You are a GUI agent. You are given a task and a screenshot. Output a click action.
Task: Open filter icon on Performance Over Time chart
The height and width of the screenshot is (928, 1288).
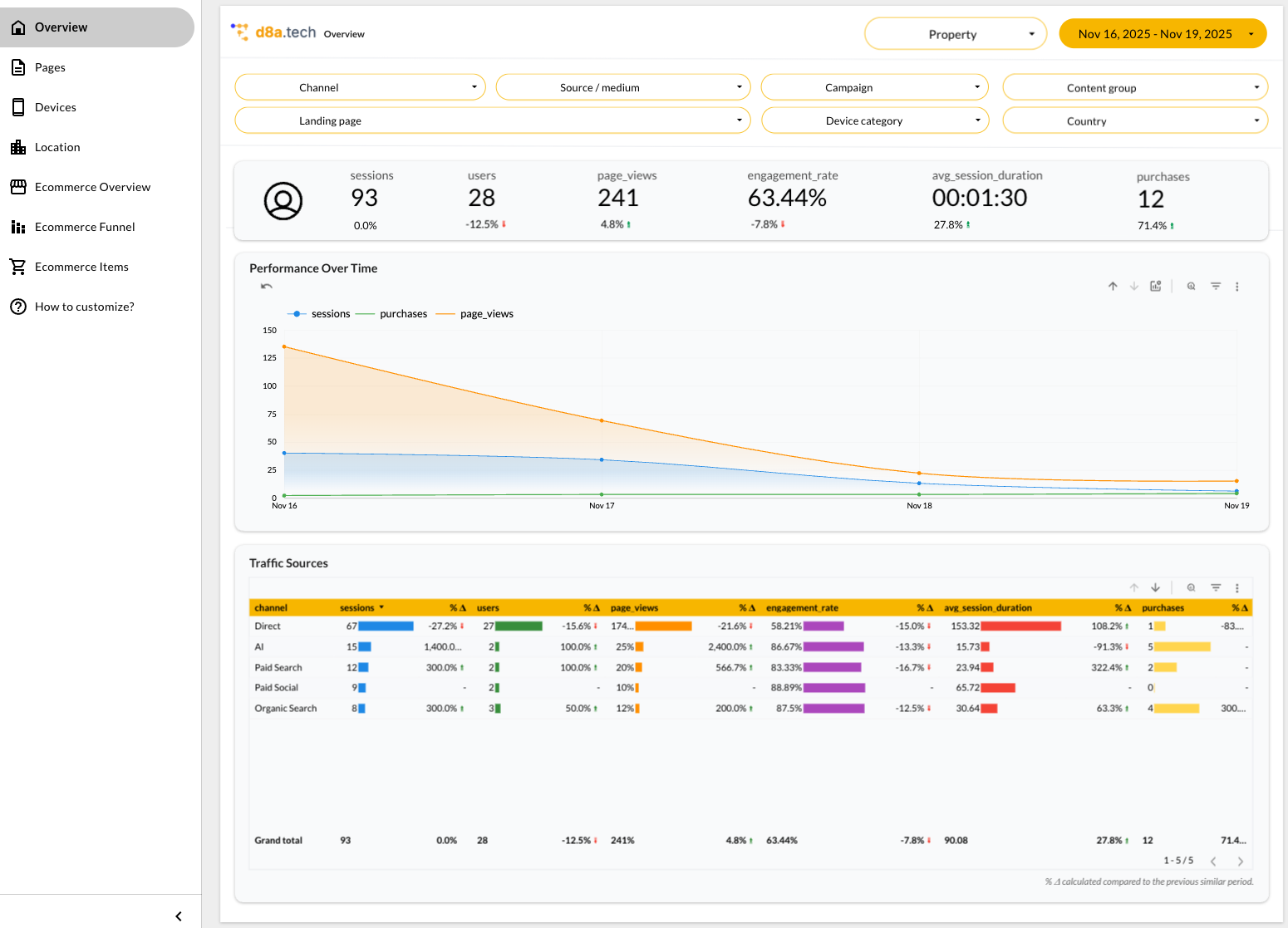pyautogui.click(x=1216, y=287)
